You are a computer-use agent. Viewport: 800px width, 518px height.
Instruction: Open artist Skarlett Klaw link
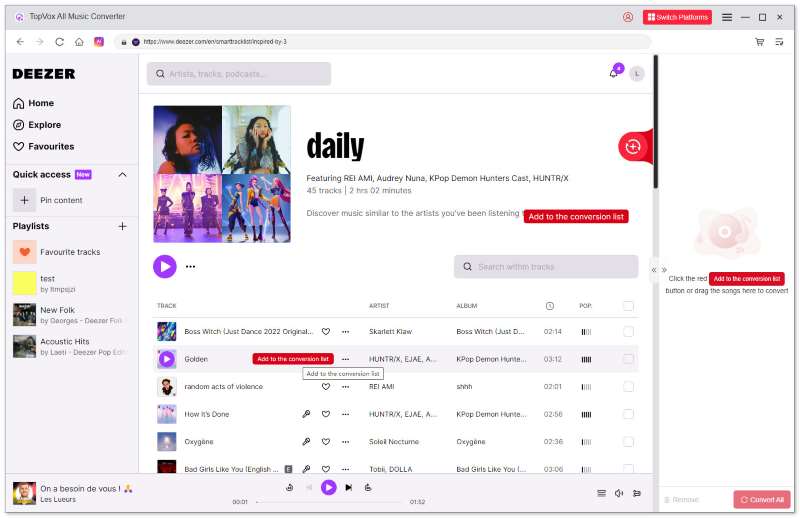click(x=390, y=332)
